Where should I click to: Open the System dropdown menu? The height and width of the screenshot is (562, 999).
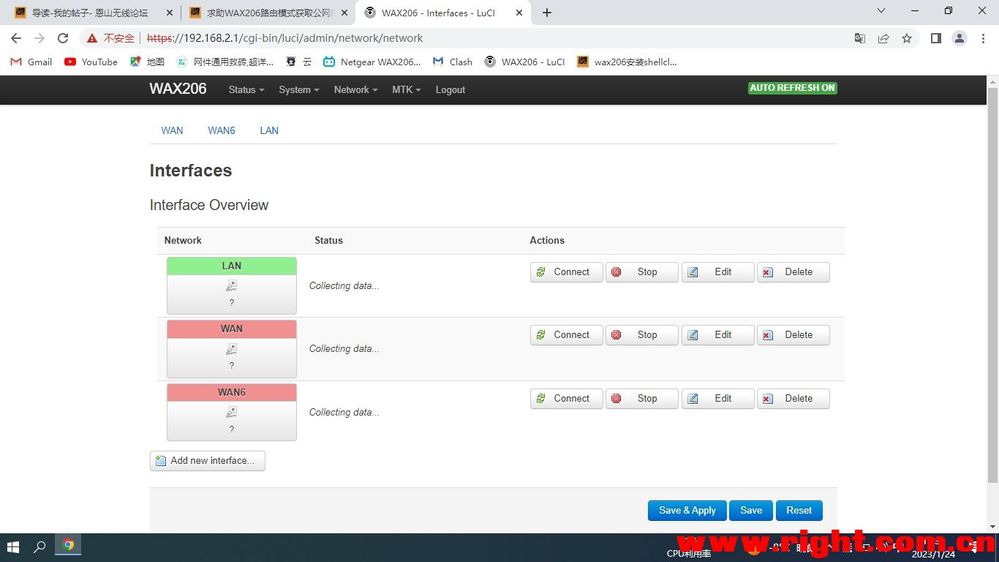[298, 90]
